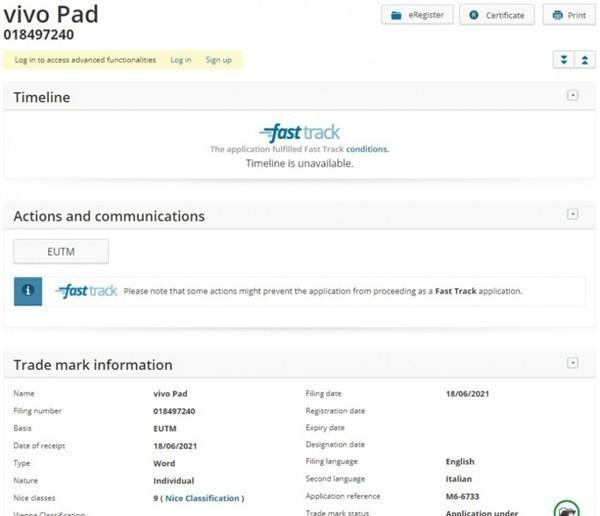Open the eRegister folder button
The width and height of the screenshot is (600, 516).
tap(417, 15)
